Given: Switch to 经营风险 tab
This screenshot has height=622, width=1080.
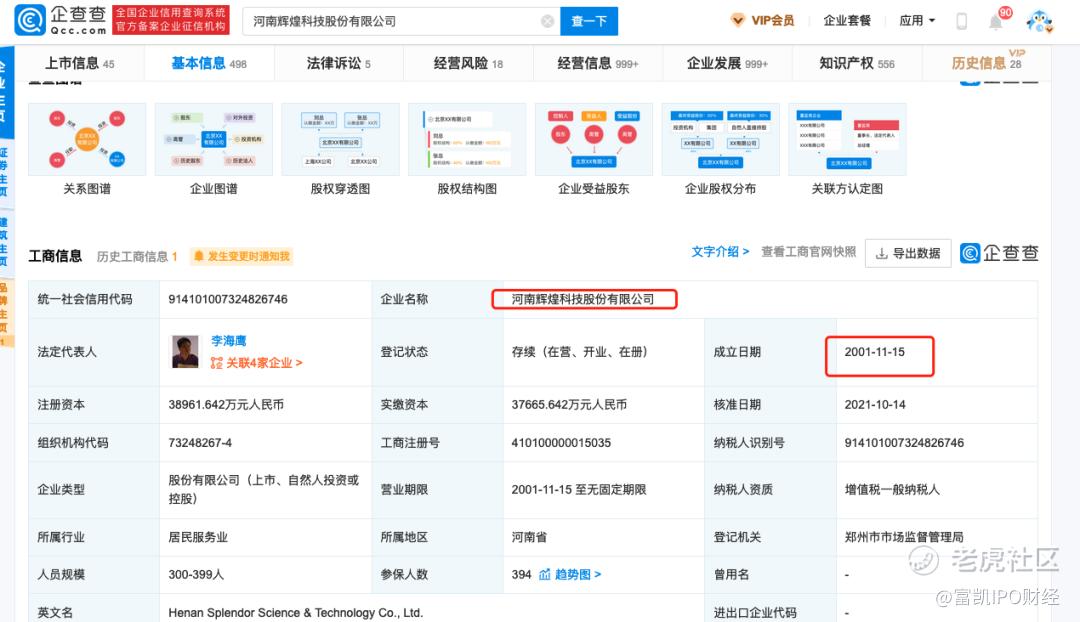Looking at the screenshot, I should [468, 63].
